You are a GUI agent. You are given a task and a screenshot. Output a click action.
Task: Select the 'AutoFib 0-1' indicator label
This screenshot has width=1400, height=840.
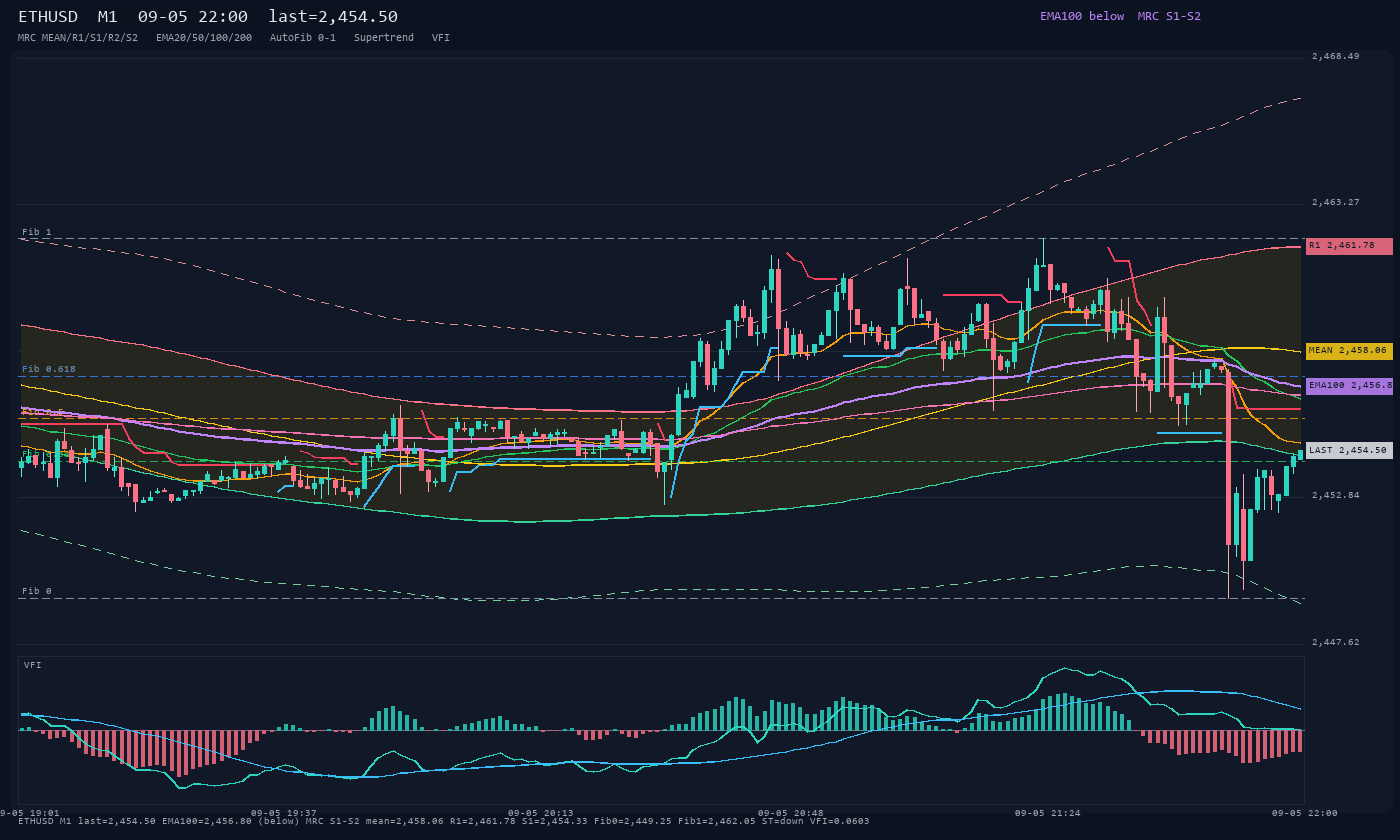[x=303, y=38]
